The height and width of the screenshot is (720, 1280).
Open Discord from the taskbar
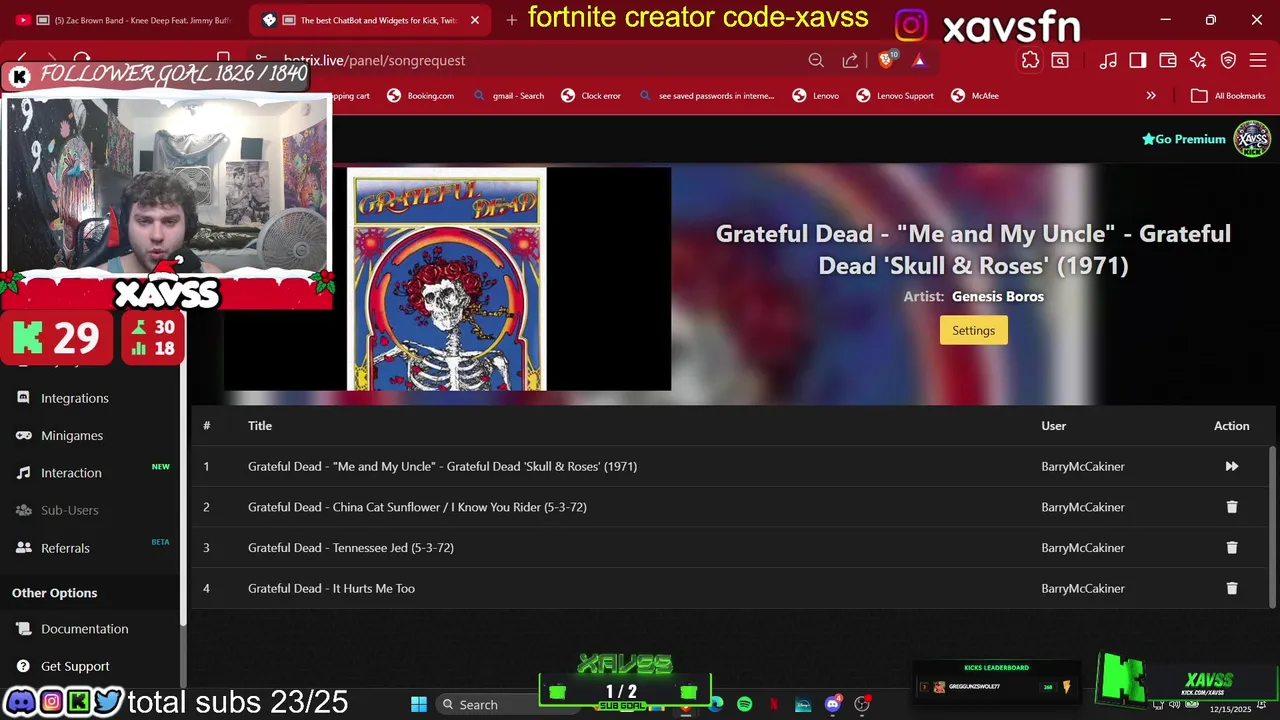[x=832, y=705]
